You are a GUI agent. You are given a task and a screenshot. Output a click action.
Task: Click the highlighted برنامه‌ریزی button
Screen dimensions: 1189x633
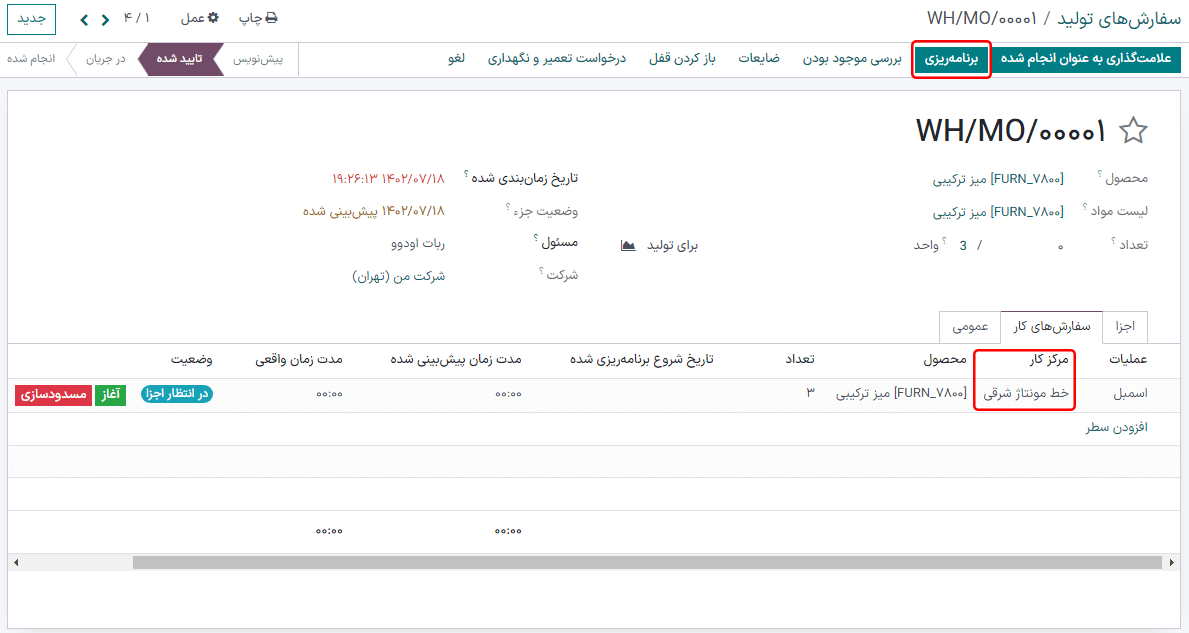coord(950,60)
